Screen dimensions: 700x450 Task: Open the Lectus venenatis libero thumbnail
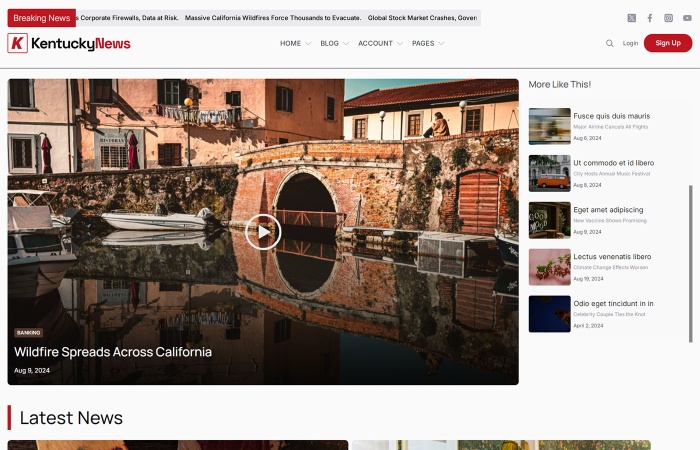tap(550, 267)
